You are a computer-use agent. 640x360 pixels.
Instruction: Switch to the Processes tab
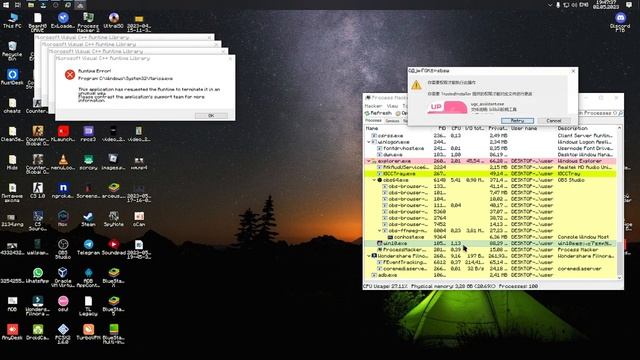tap(373, 121)
